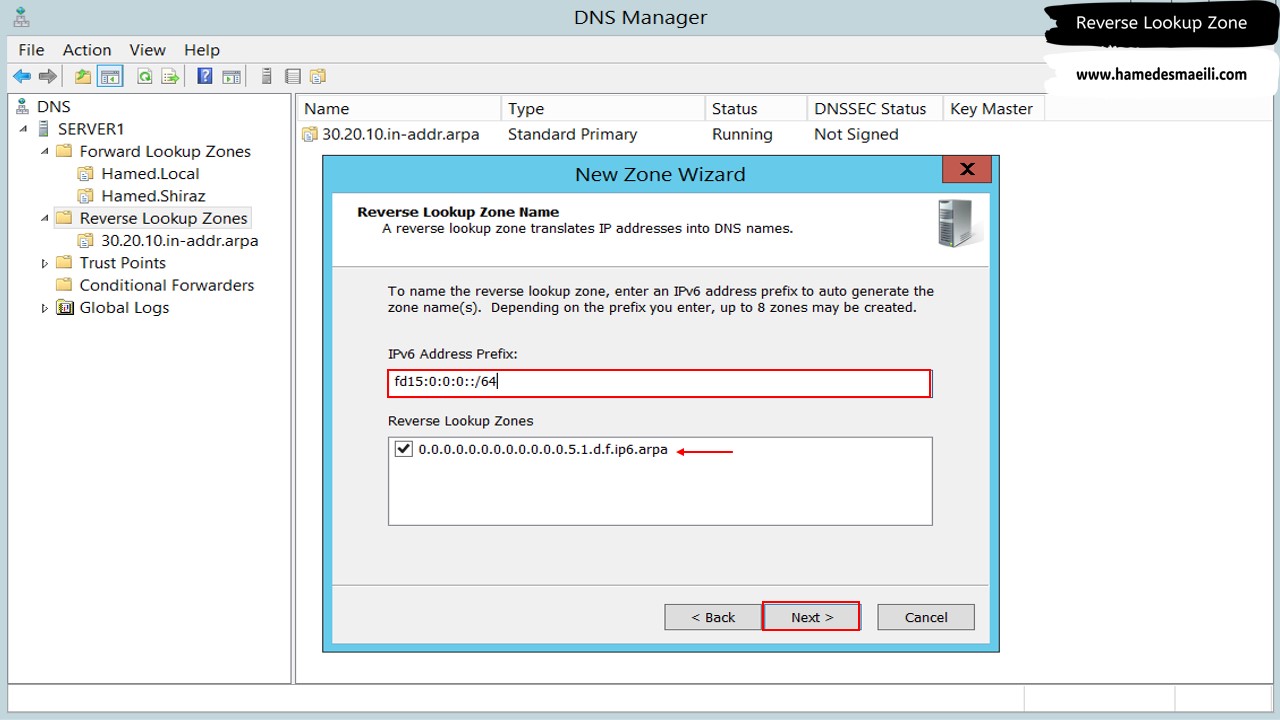Select the DNS root tree label
The image size is (1280, 720).
point(54,107)
